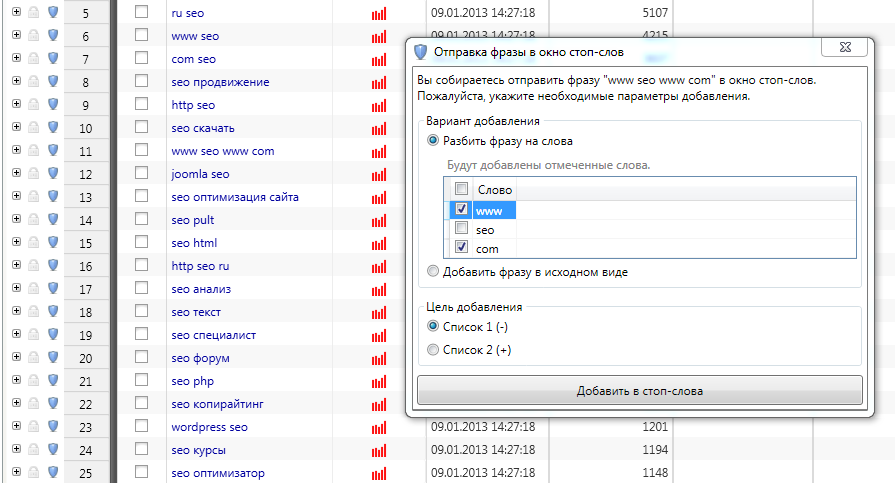Click the lock icon in row 17
Viewport: 895px width, 483px height.
[34, 289]
